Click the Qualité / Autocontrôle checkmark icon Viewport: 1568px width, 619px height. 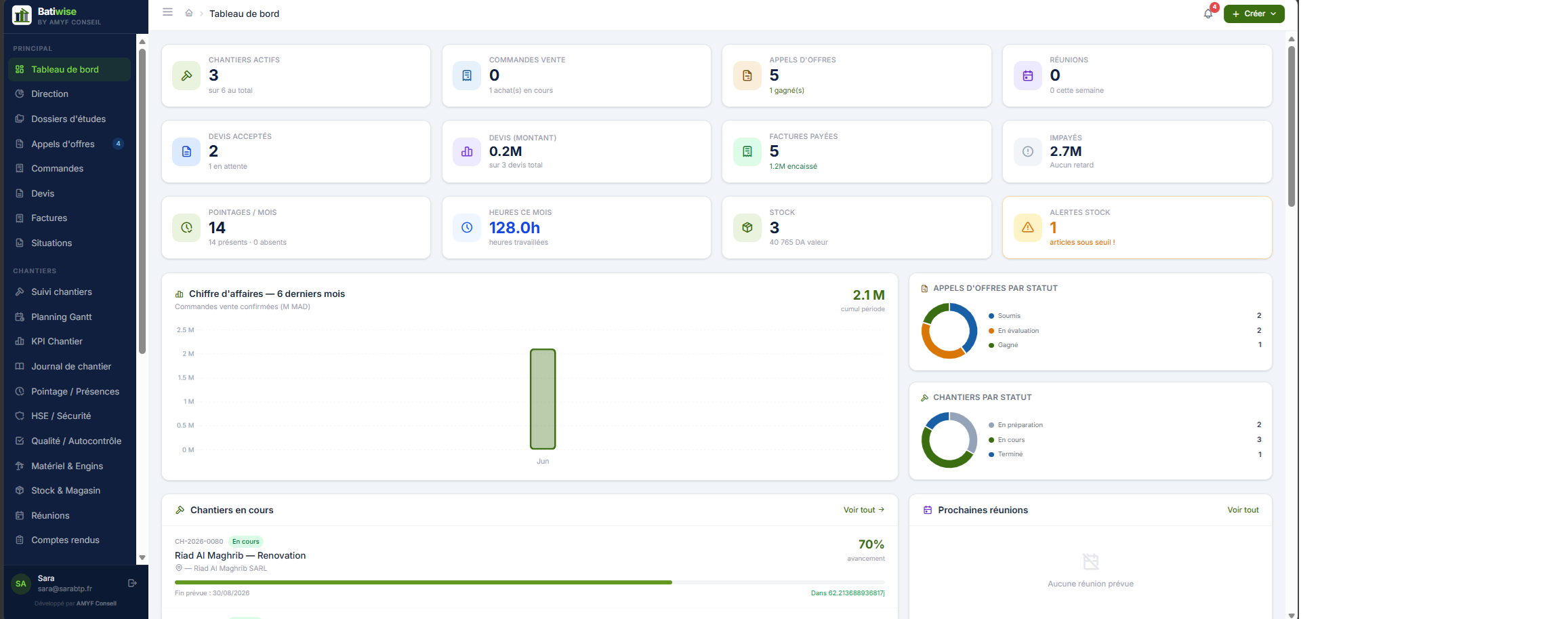20,441
